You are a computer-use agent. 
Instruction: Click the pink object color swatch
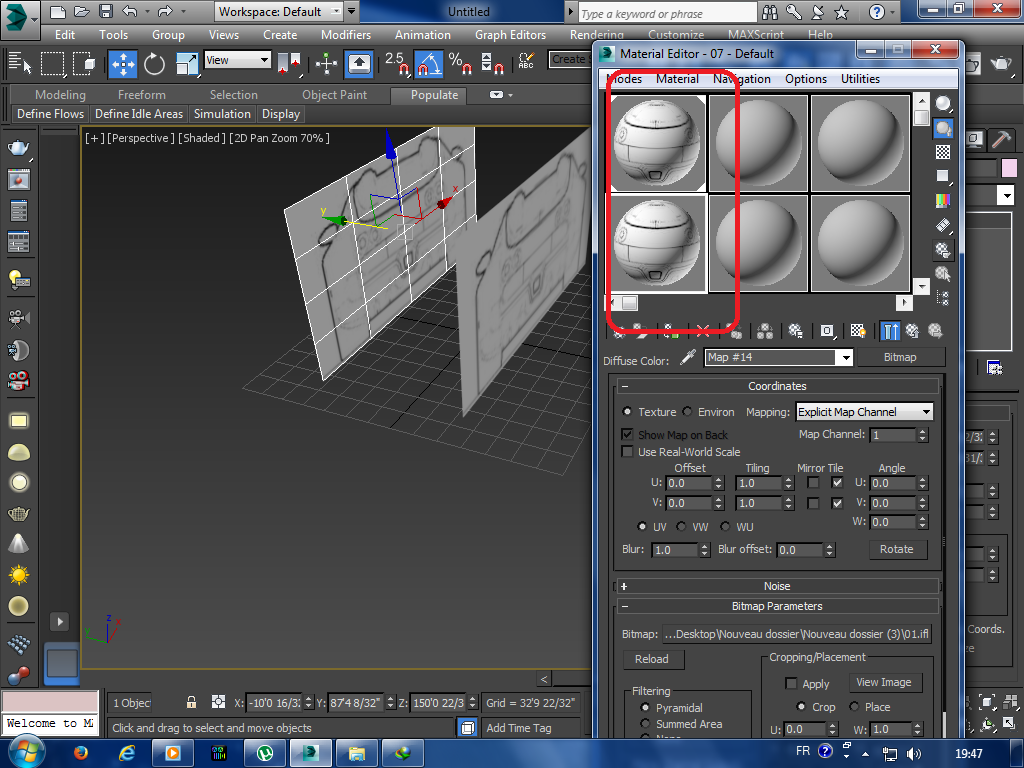pos(1009,168)
